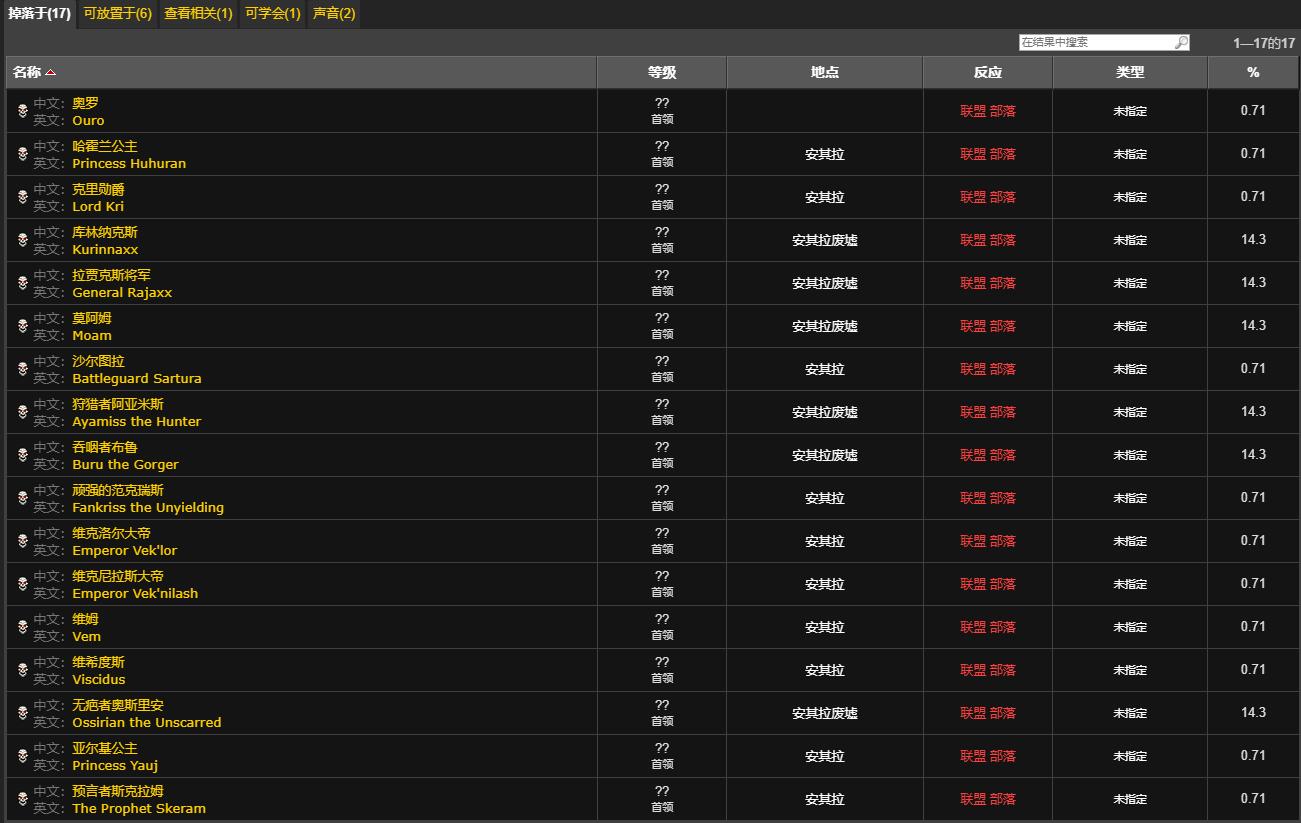The height and width of the screenshot is (823, 1301).
Task: Open the General Rajaxx link
Action: click(122, 292)
